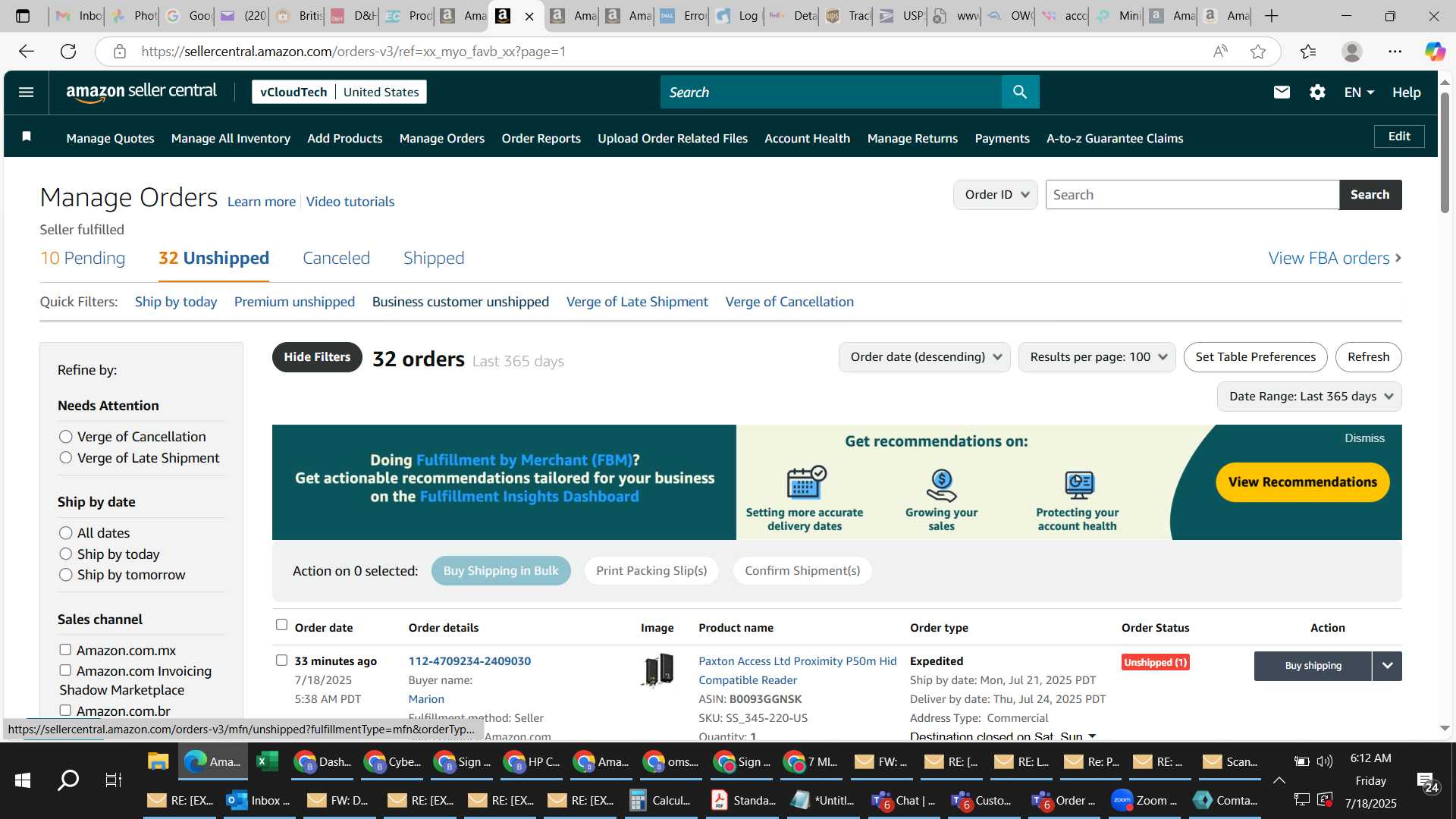Reload the page with refresh icon
The width and height of the screenshot is (1456, 819).
pyautogui.click(x=68, y=52)
